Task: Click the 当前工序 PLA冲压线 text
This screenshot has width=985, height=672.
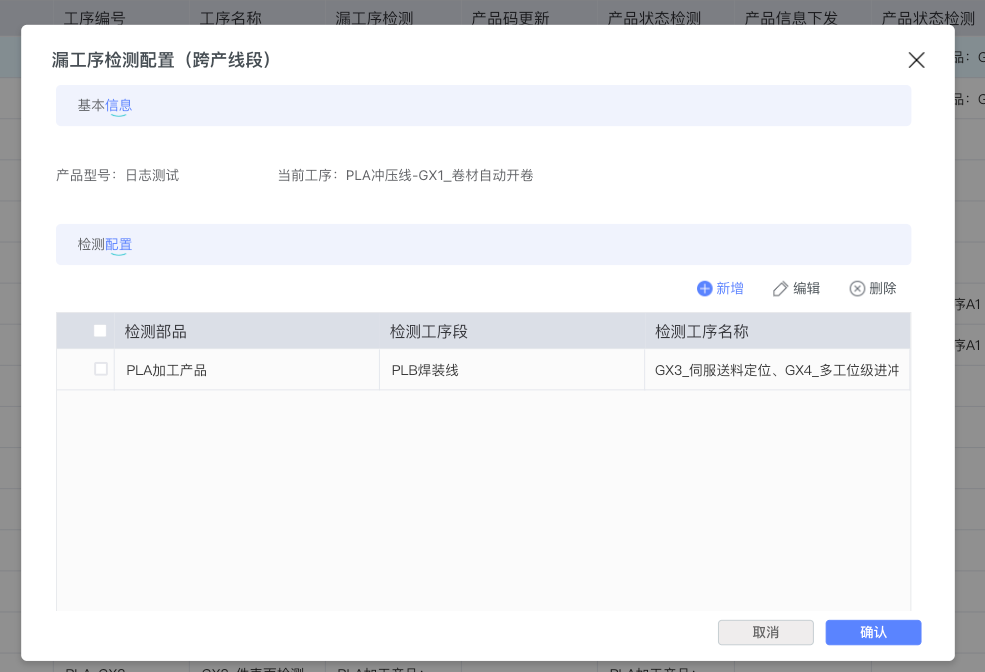Action: click(405, 175)
